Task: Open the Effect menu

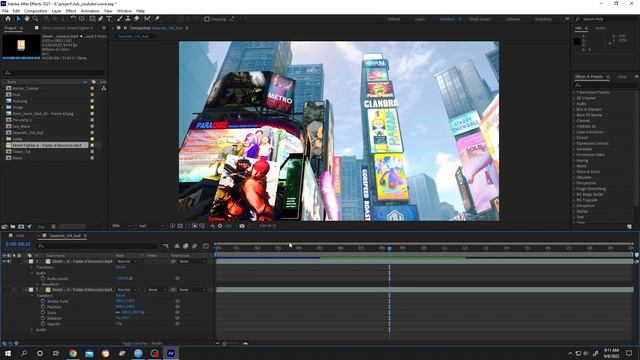Action: [x=71, y=11]
